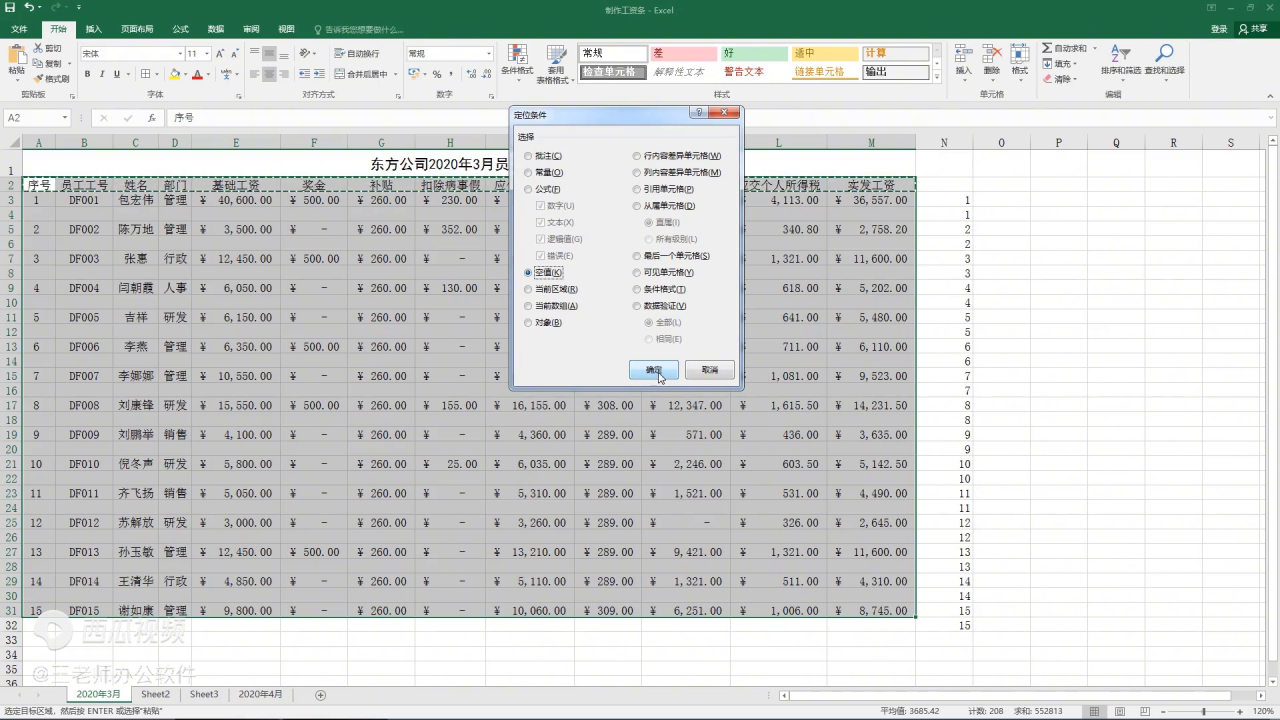Expand the cell styles gallery More arrow
Screen dimensions: 1280x720
click(x=937, y=77)
